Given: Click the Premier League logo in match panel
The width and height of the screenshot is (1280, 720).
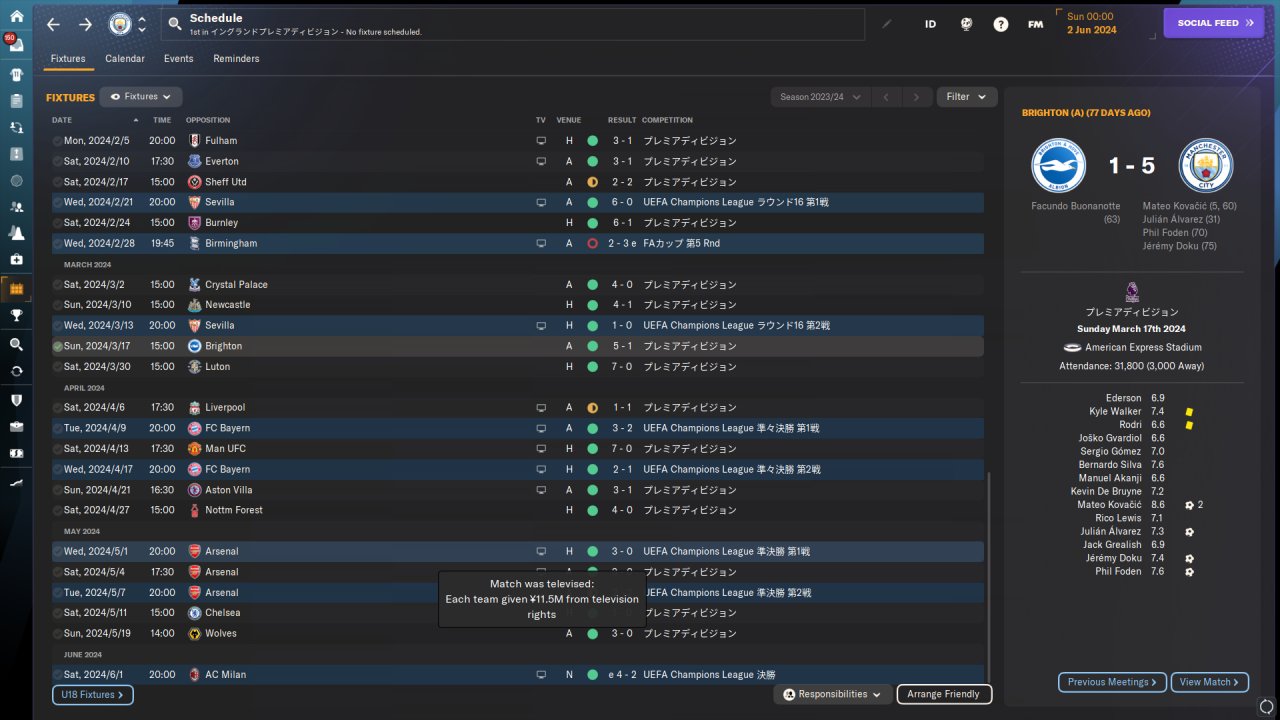Looking at the screenshot, I should (x=1132, y=290).
